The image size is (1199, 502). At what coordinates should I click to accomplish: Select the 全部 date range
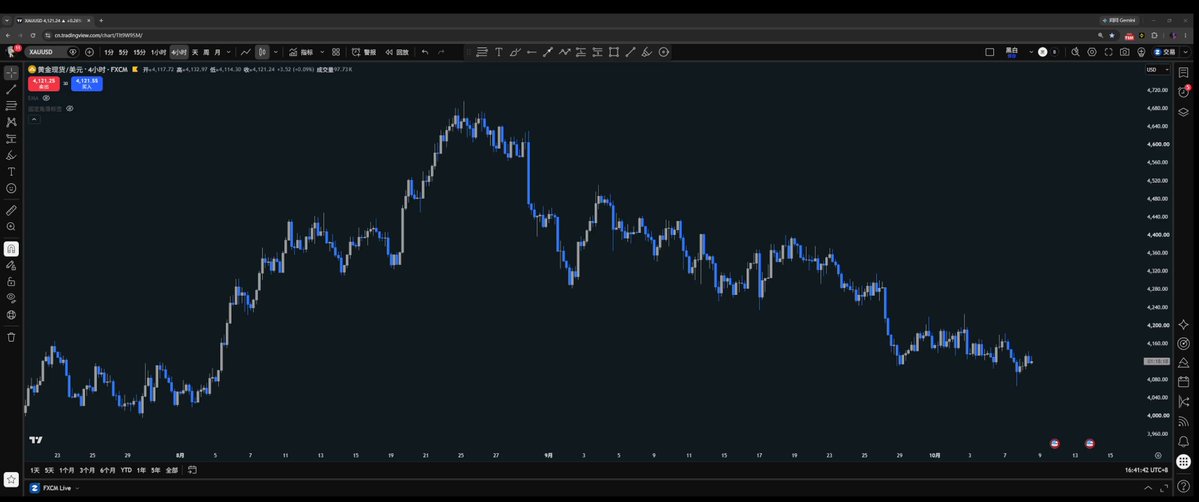pos(171,470)
